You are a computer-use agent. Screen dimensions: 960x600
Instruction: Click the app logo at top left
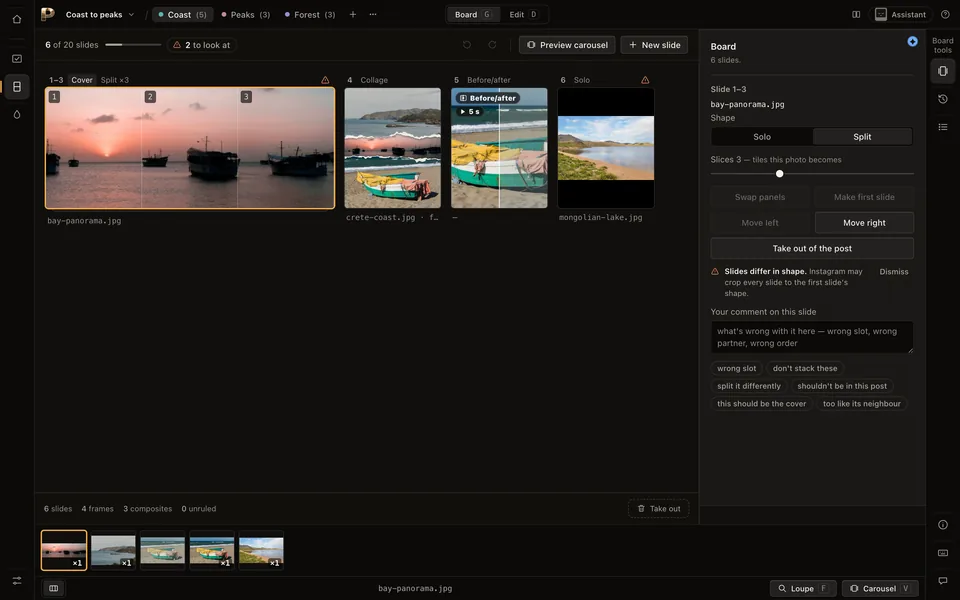48,14
